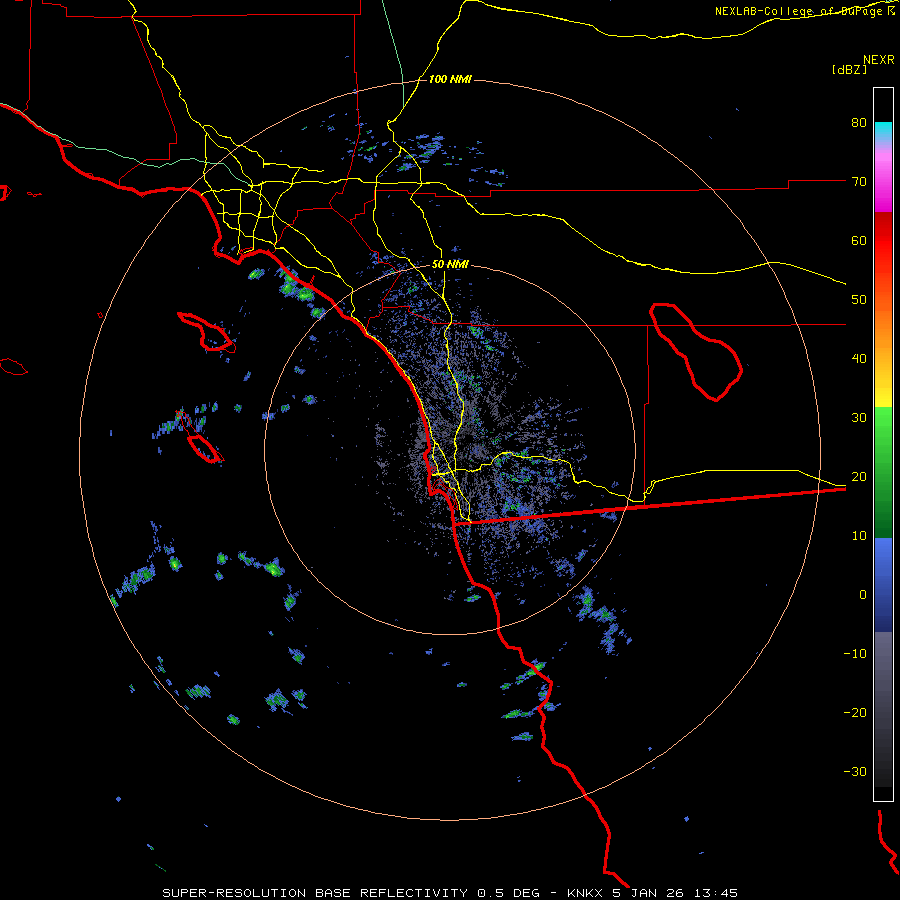Image resolution: width=900 pixels, height=900 pixels.
Task: Click the 40 value on dBZ scale
Action: pos(859,359)
